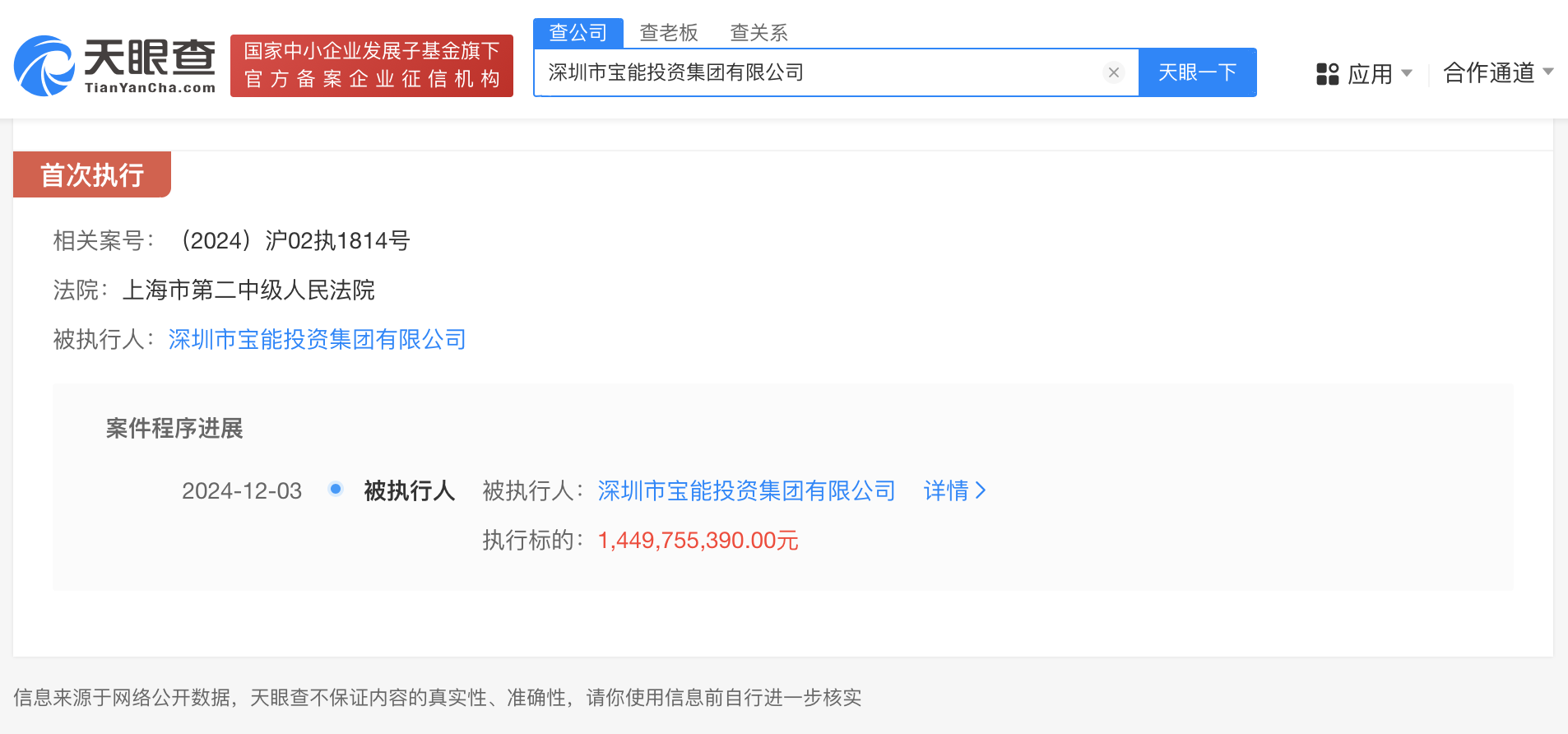Click the 天眼一下 search button
The width and height of the screenshot is (1568, 734).
click(x=1198, y=72)
